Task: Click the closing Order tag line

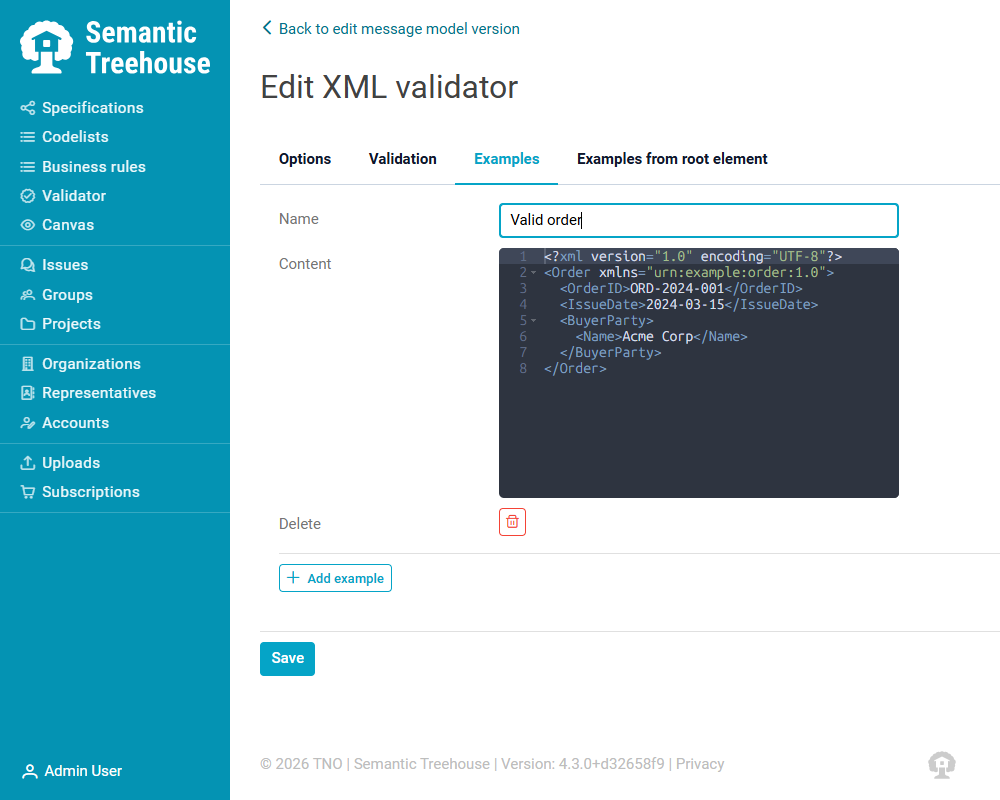Action: 575,369
